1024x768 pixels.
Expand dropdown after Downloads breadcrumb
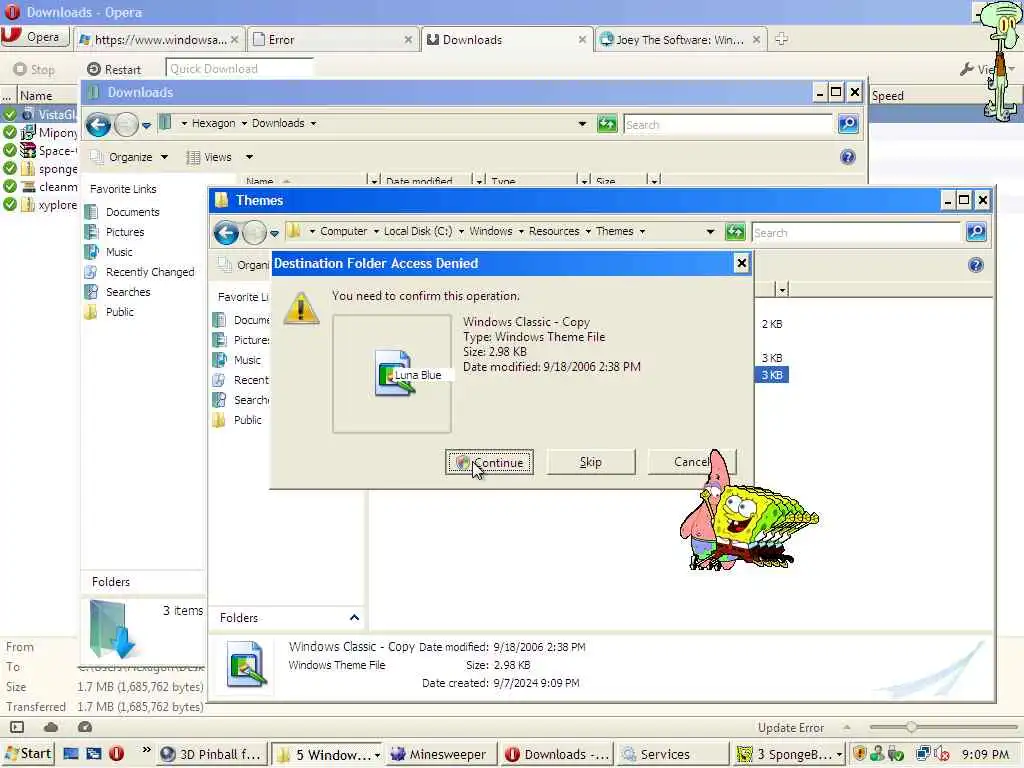tap(313, 123)
